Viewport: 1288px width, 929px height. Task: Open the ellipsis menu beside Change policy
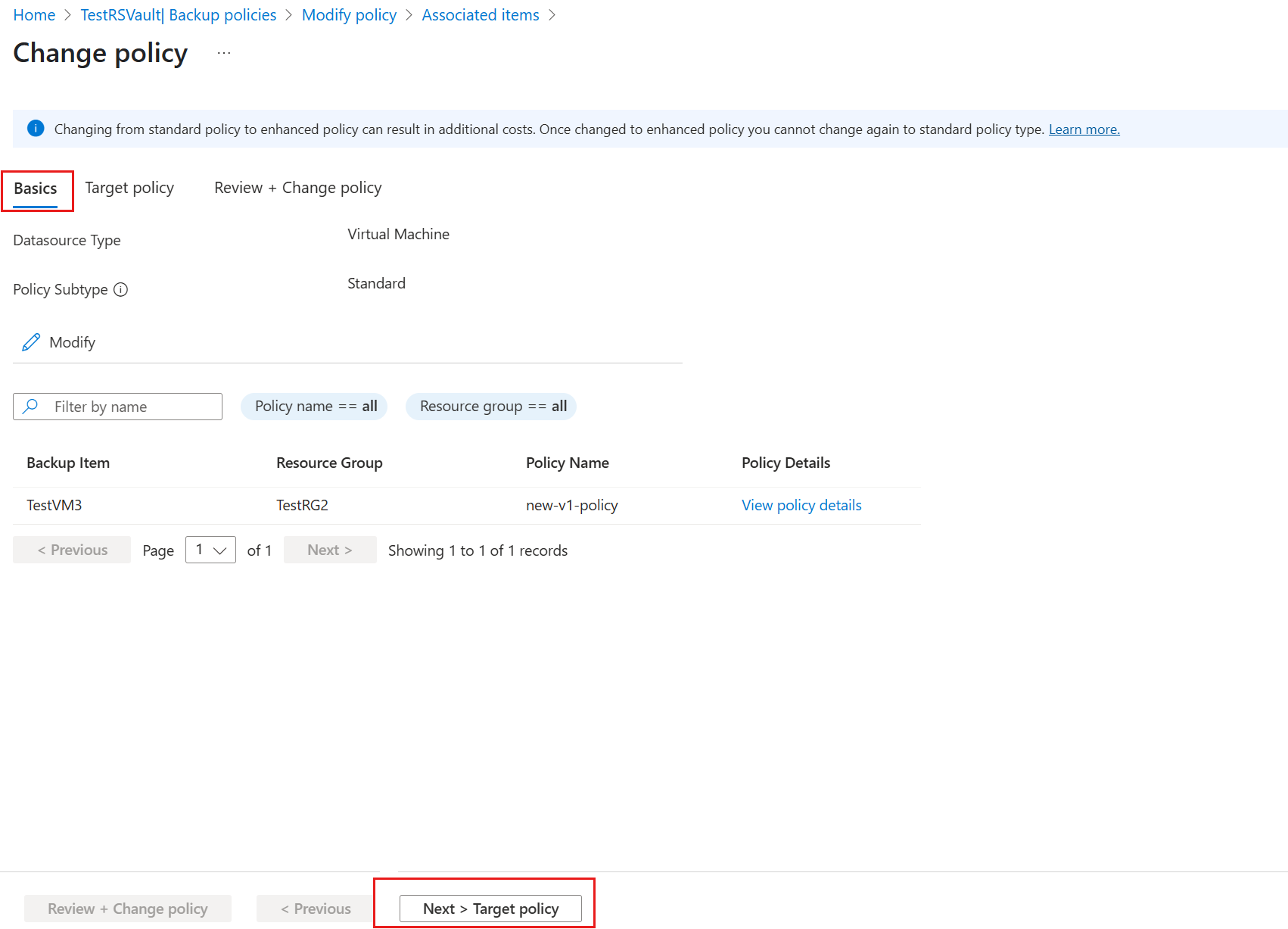pos(224,53)
